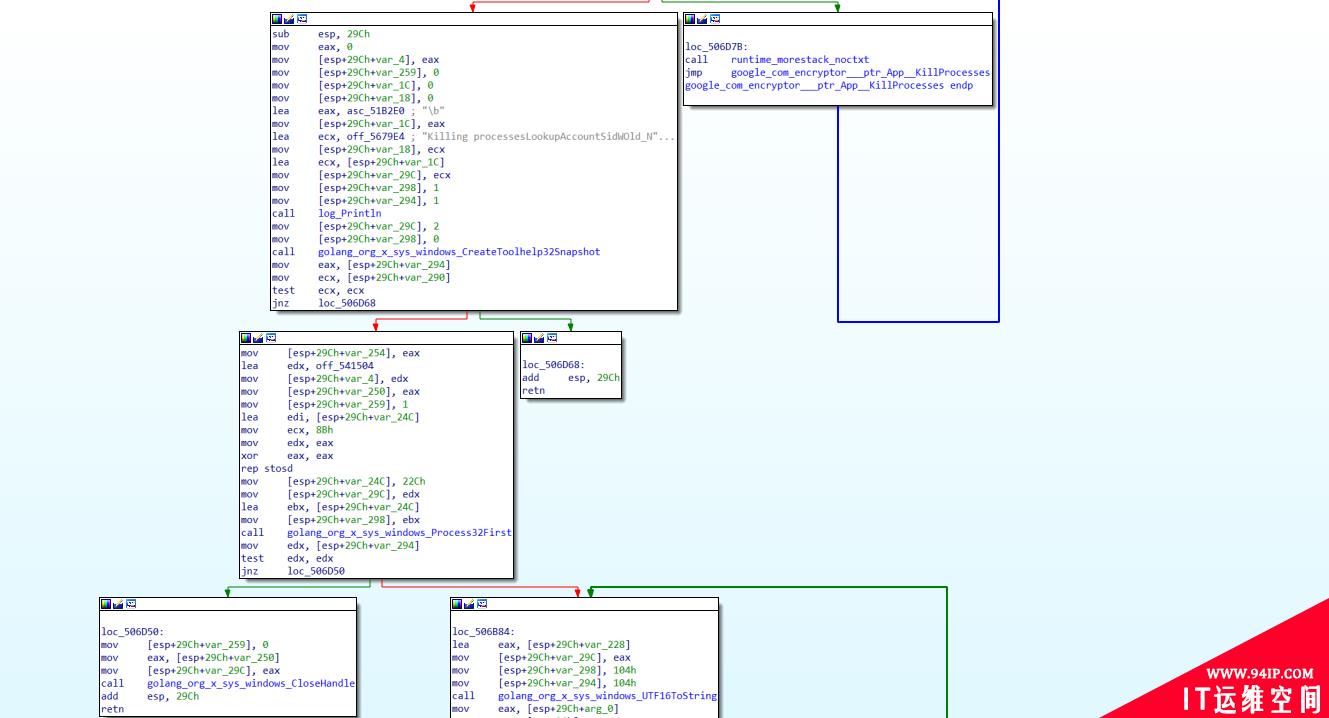Click 'retn' in loc_506D50 node
The image size is (1329, 718).
coord(112,710)
